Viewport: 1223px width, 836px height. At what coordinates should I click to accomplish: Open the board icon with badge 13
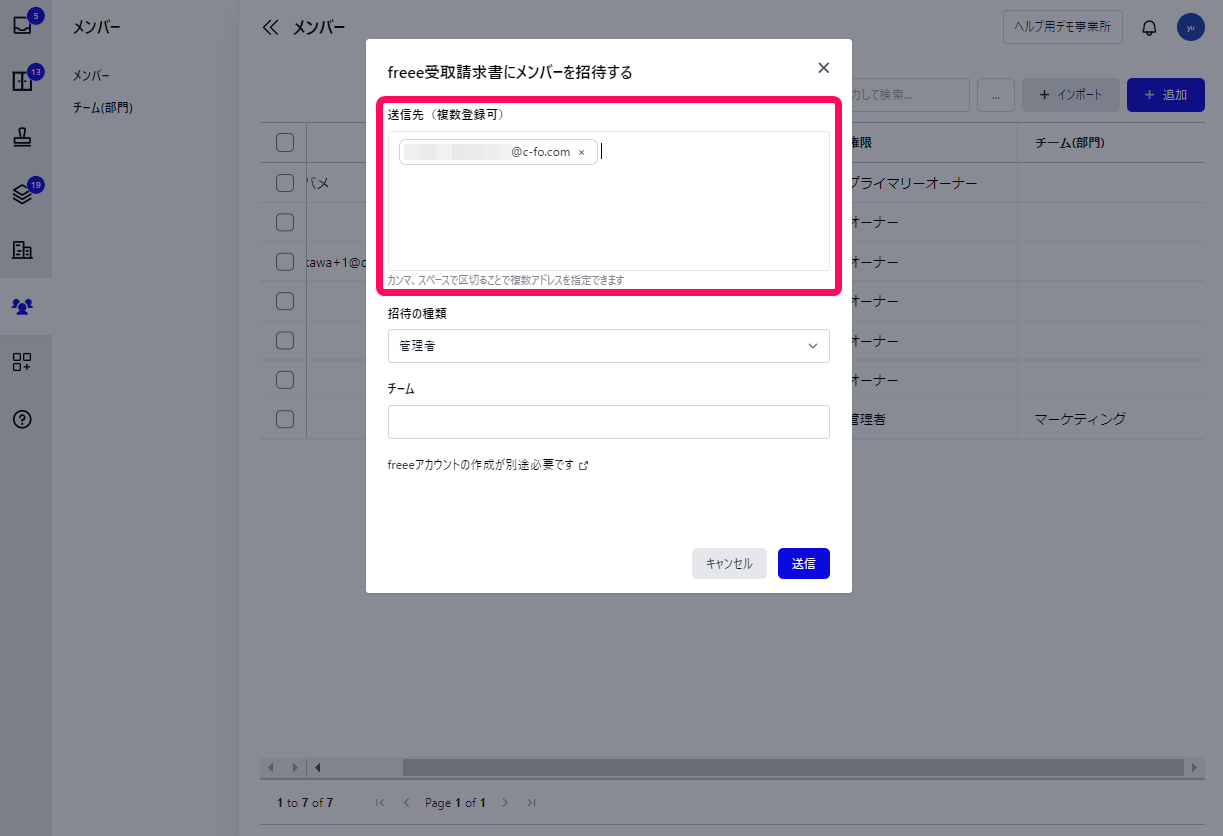tap(23, 81)
